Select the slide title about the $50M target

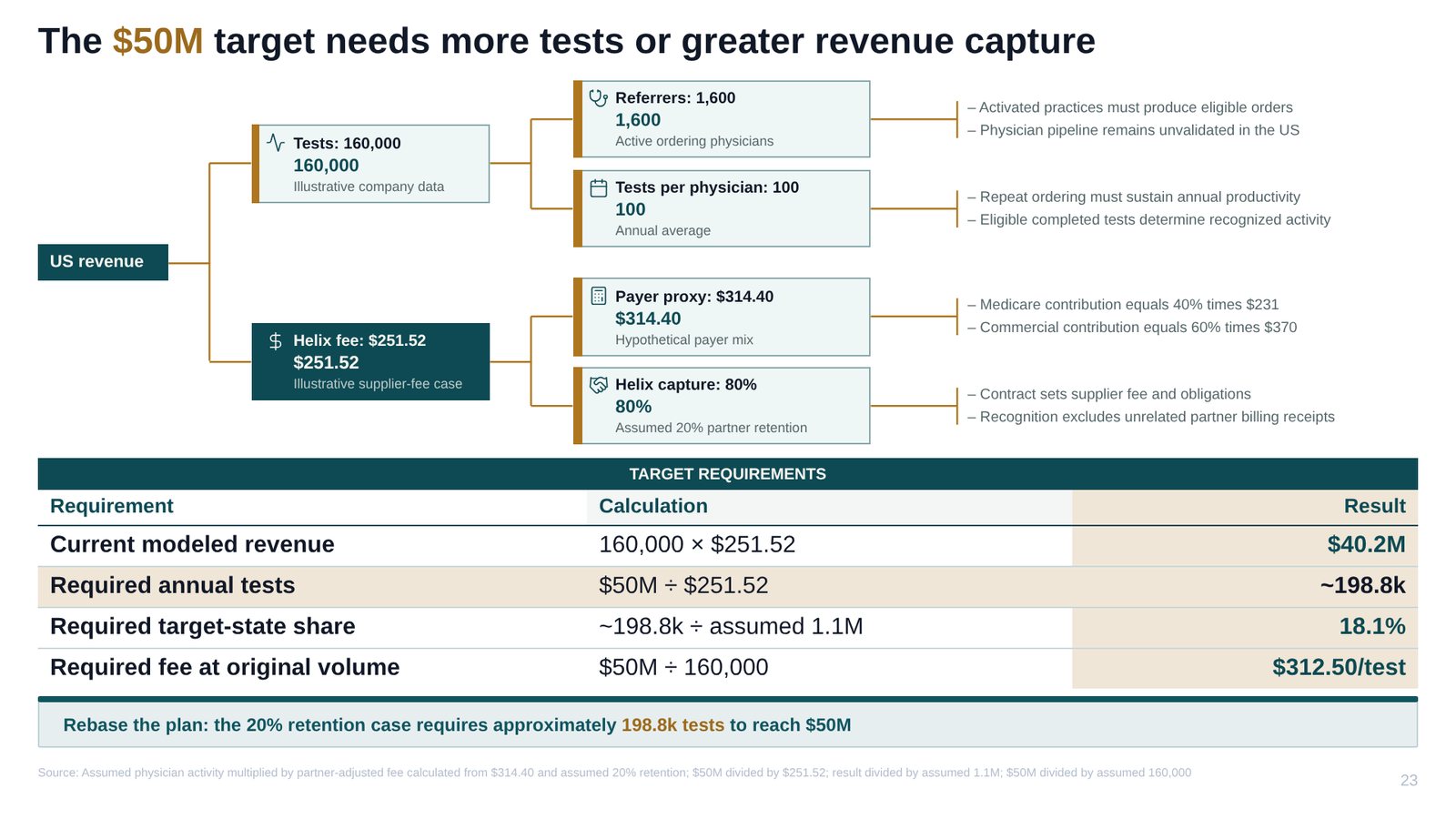point(567,41)
